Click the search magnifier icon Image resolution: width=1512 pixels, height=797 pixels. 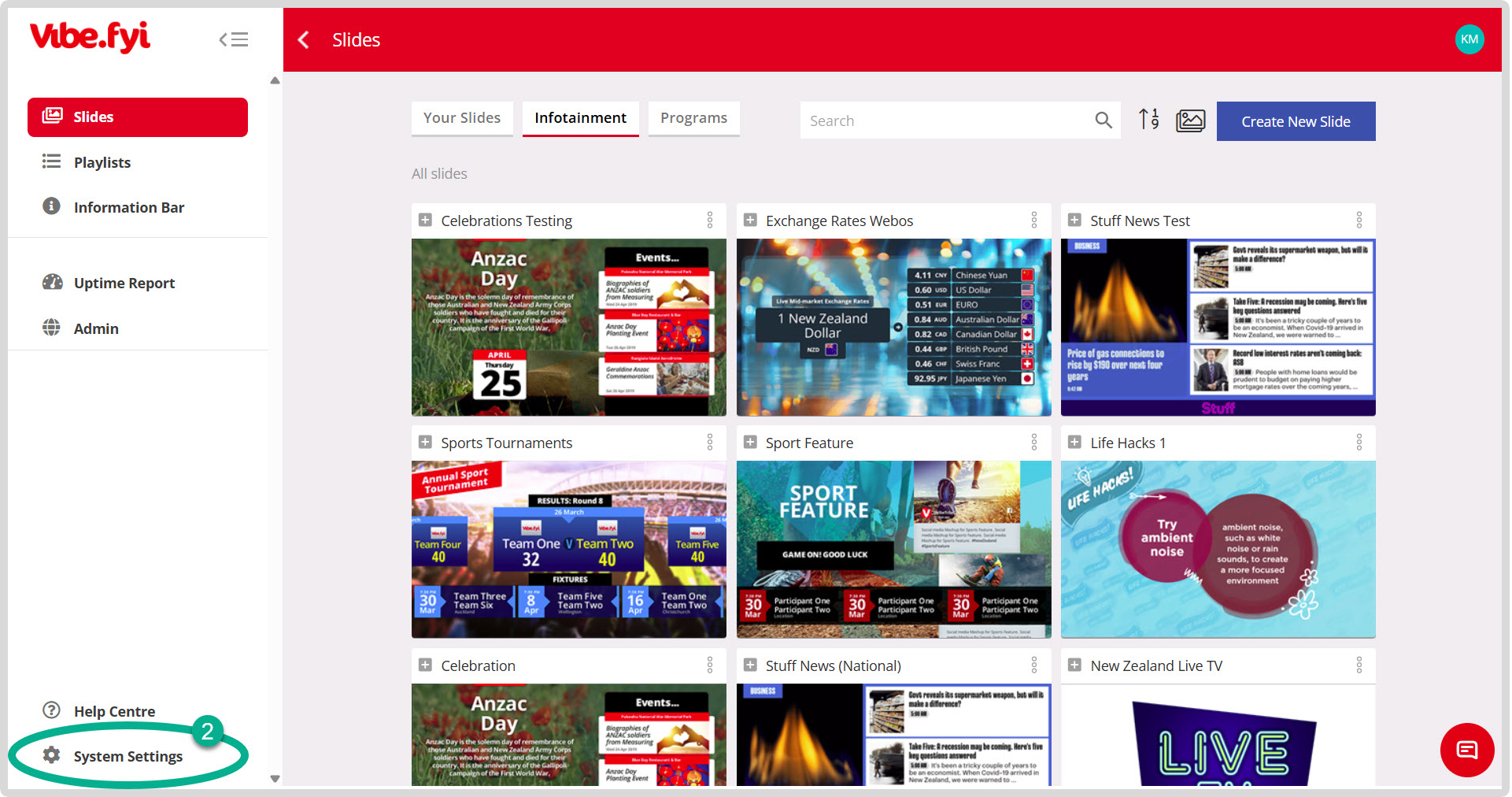point(1104,120)
